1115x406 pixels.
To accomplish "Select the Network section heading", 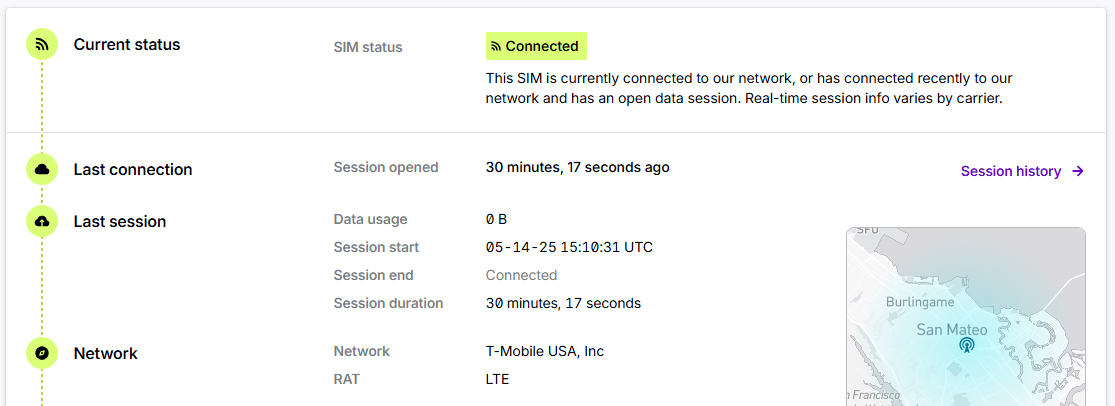I will pyautogui.click(x=106, y=353).
